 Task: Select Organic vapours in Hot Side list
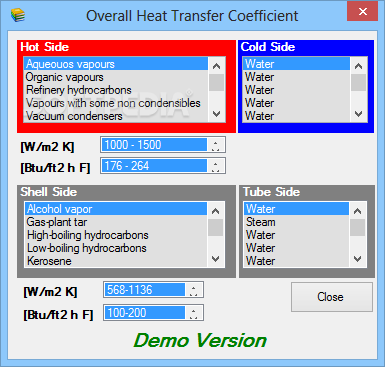point(116,77)
